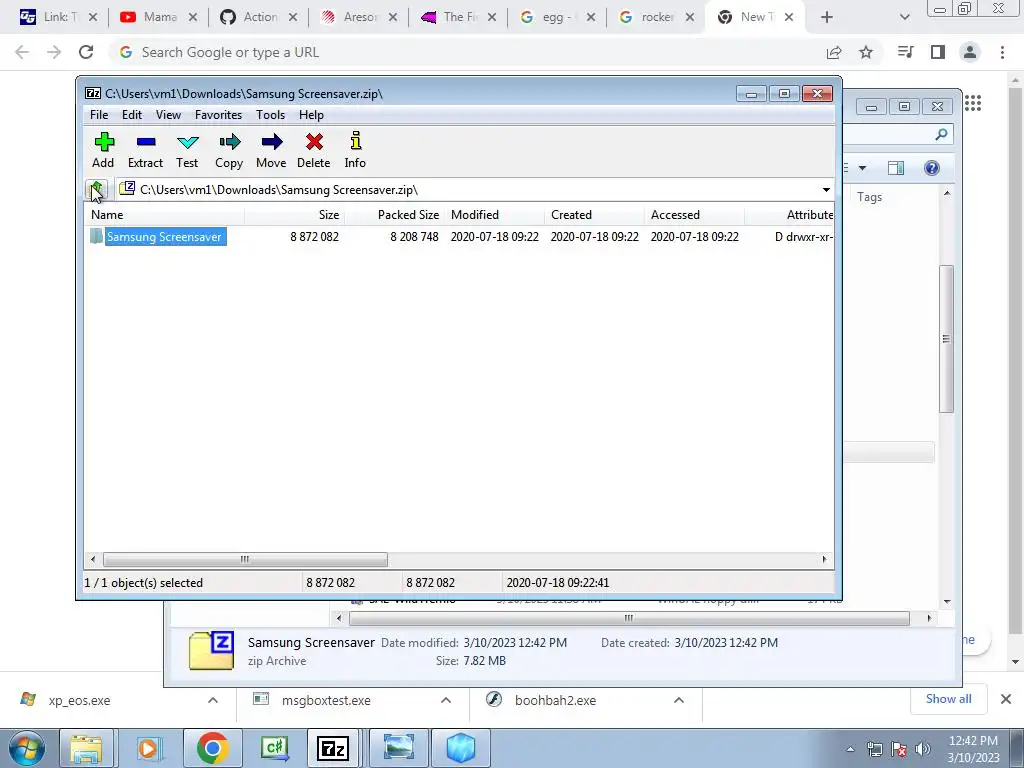Click the red Delete icon
This screenshot has width=1024, height=768.
click(313, 150)
